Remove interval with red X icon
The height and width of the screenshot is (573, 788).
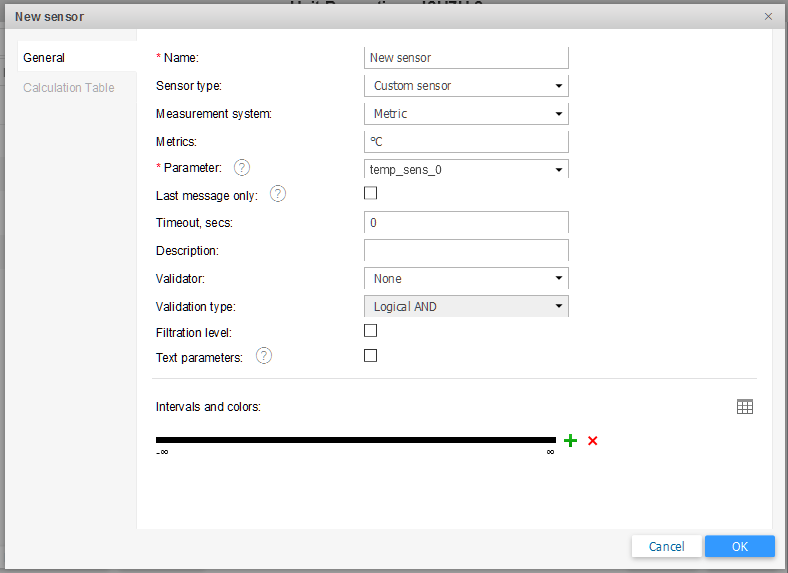(x=593, y=441)
